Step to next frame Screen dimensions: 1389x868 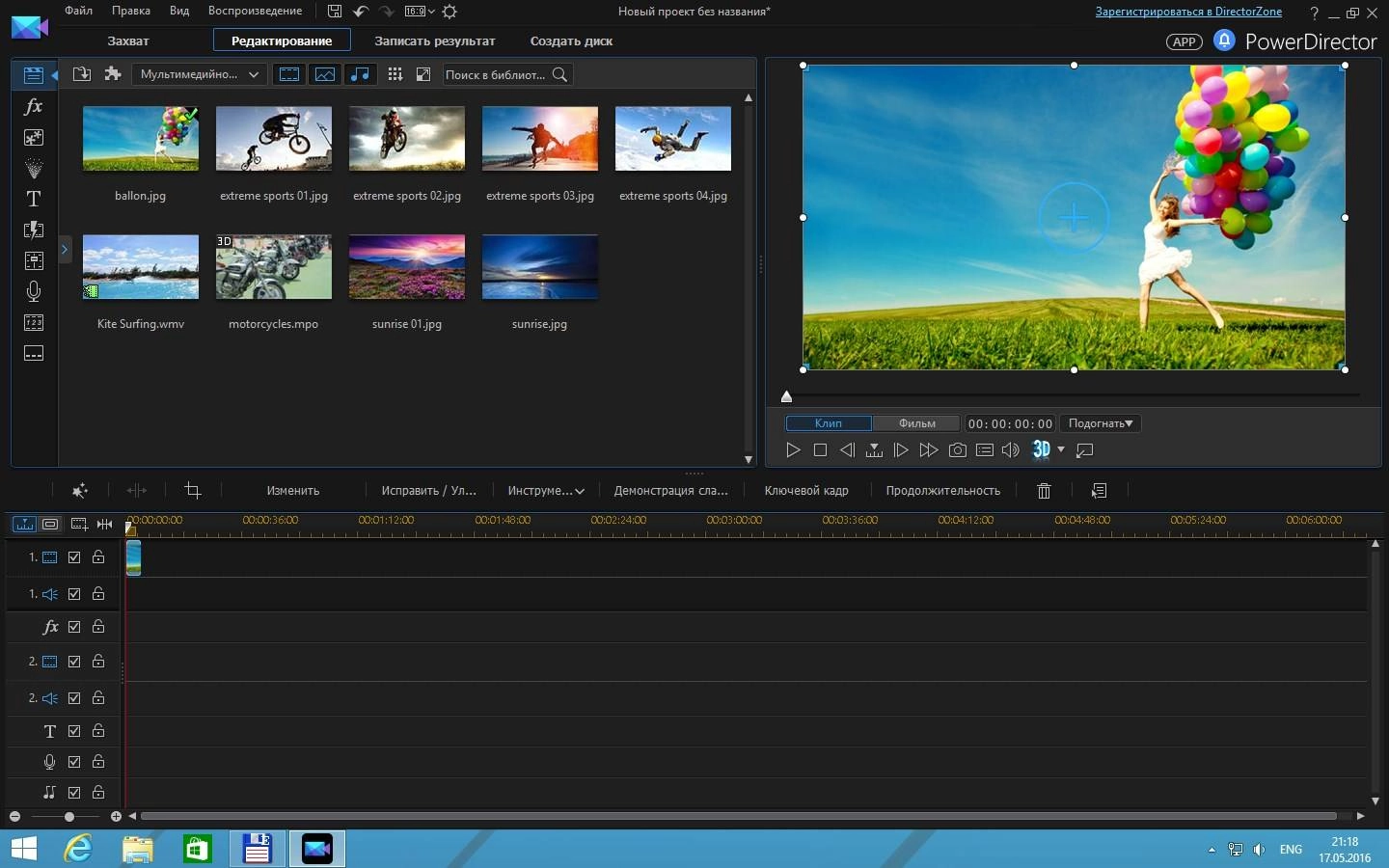pyautogui.click(x=901, y=450)
